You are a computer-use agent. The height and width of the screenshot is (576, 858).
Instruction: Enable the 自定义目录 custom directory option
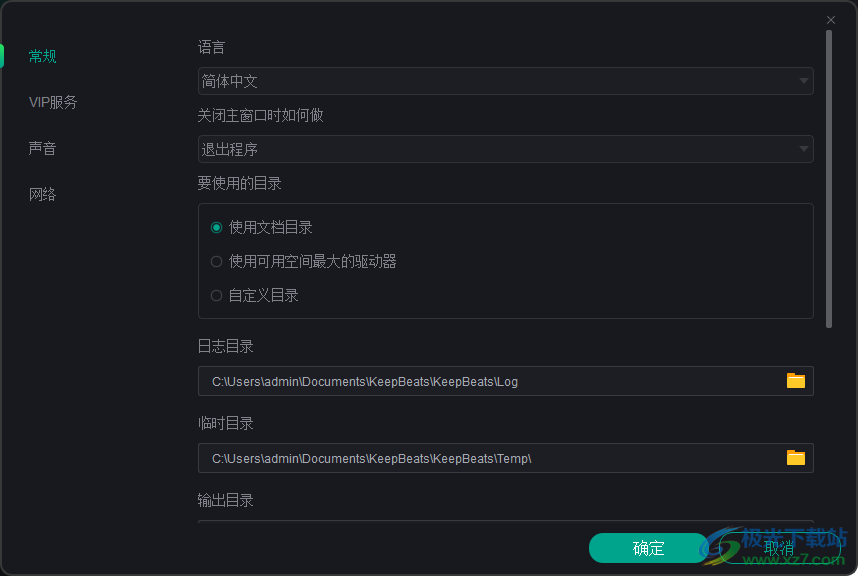(216, 295)
